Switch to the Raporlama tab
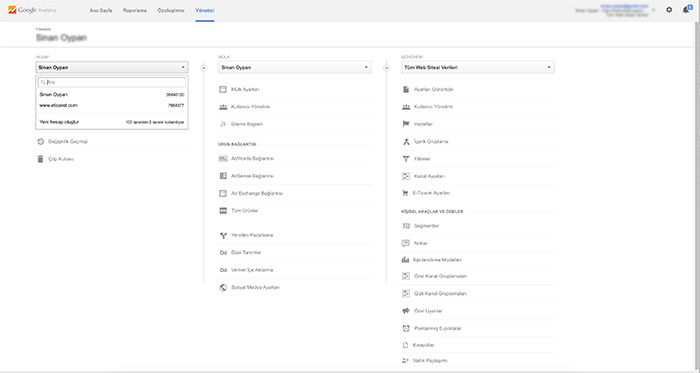This screenshot has width=700, height=373. click(x=135, y=10)
